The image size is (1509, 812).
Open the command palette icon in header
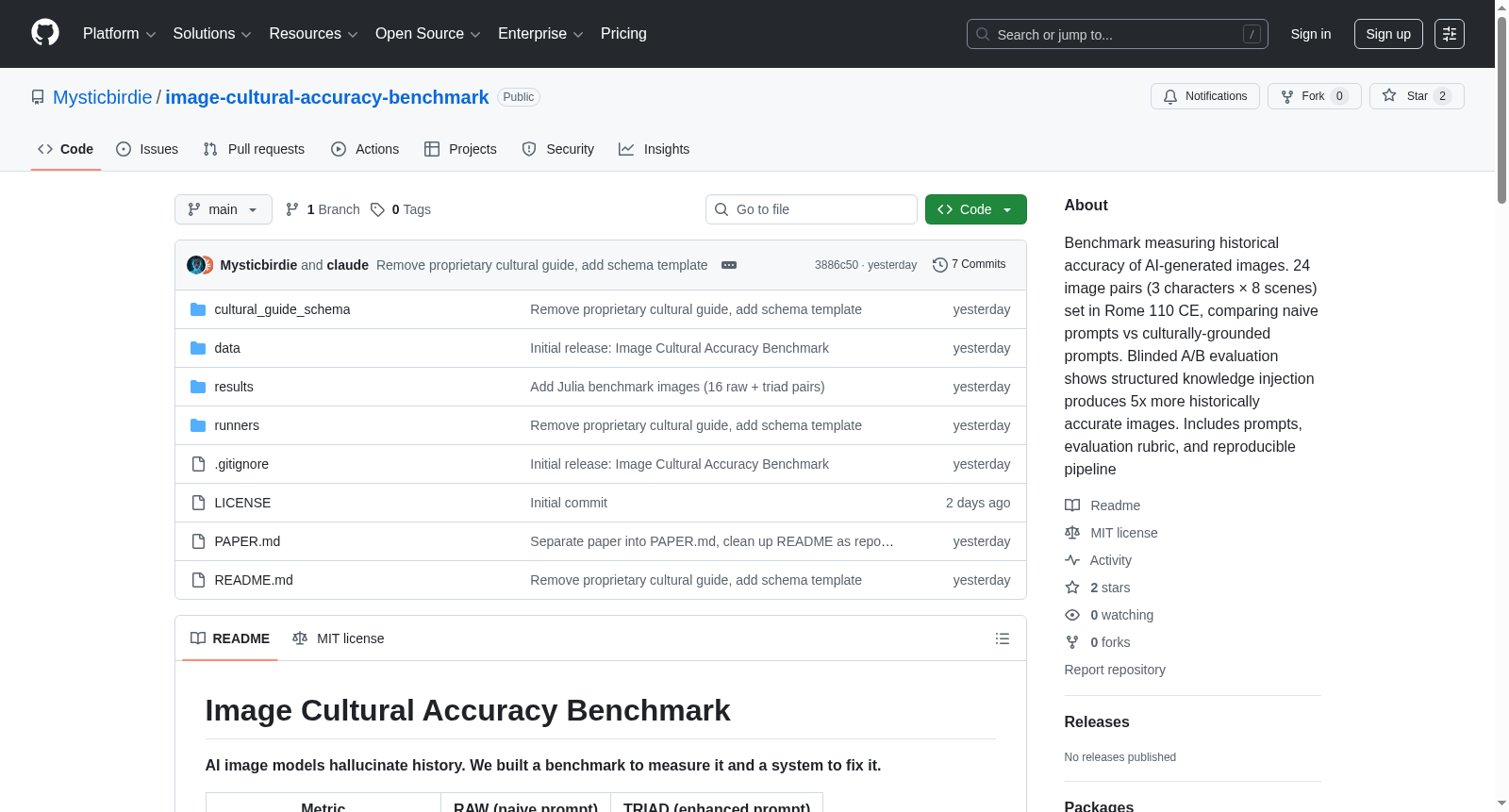tap(1450, 34)
